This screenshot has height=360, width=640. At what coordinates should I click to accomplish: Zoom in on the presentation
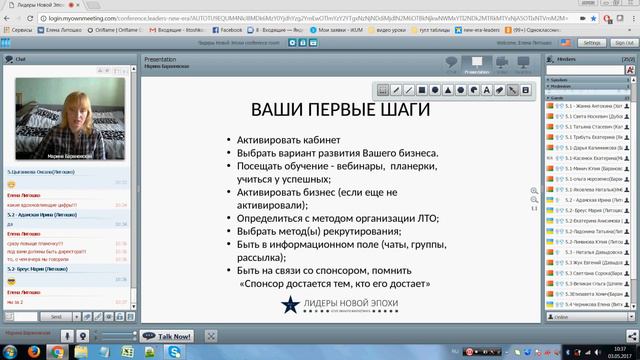pos(534,191)
